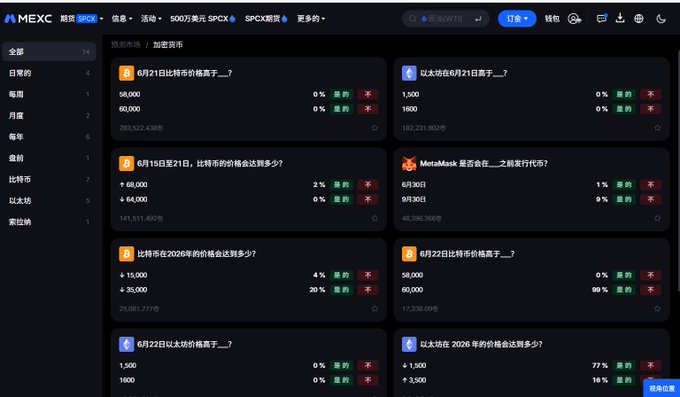Click yes for 1,500 on 以太坊在6月21日
This screenshot has height=397, width=680.
click(624, 94)
